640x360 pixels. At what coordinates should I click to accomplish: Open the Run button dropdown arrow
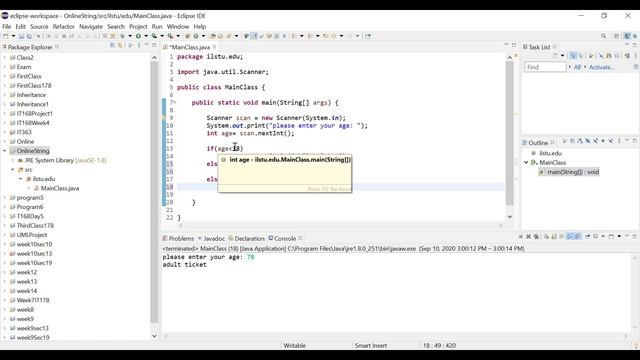click(x=146, y=36)
